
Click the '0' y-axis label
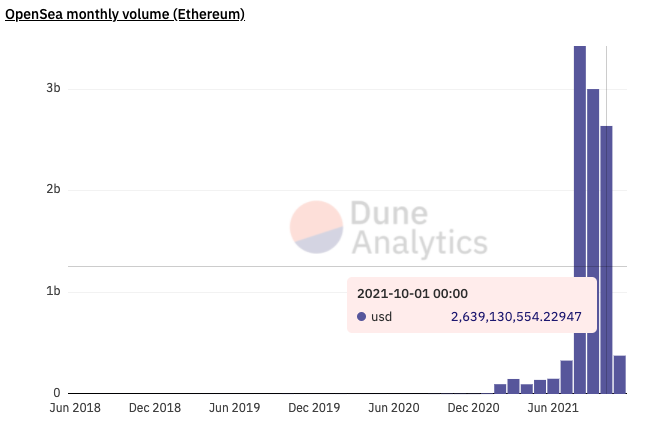(x=57, y=393)
